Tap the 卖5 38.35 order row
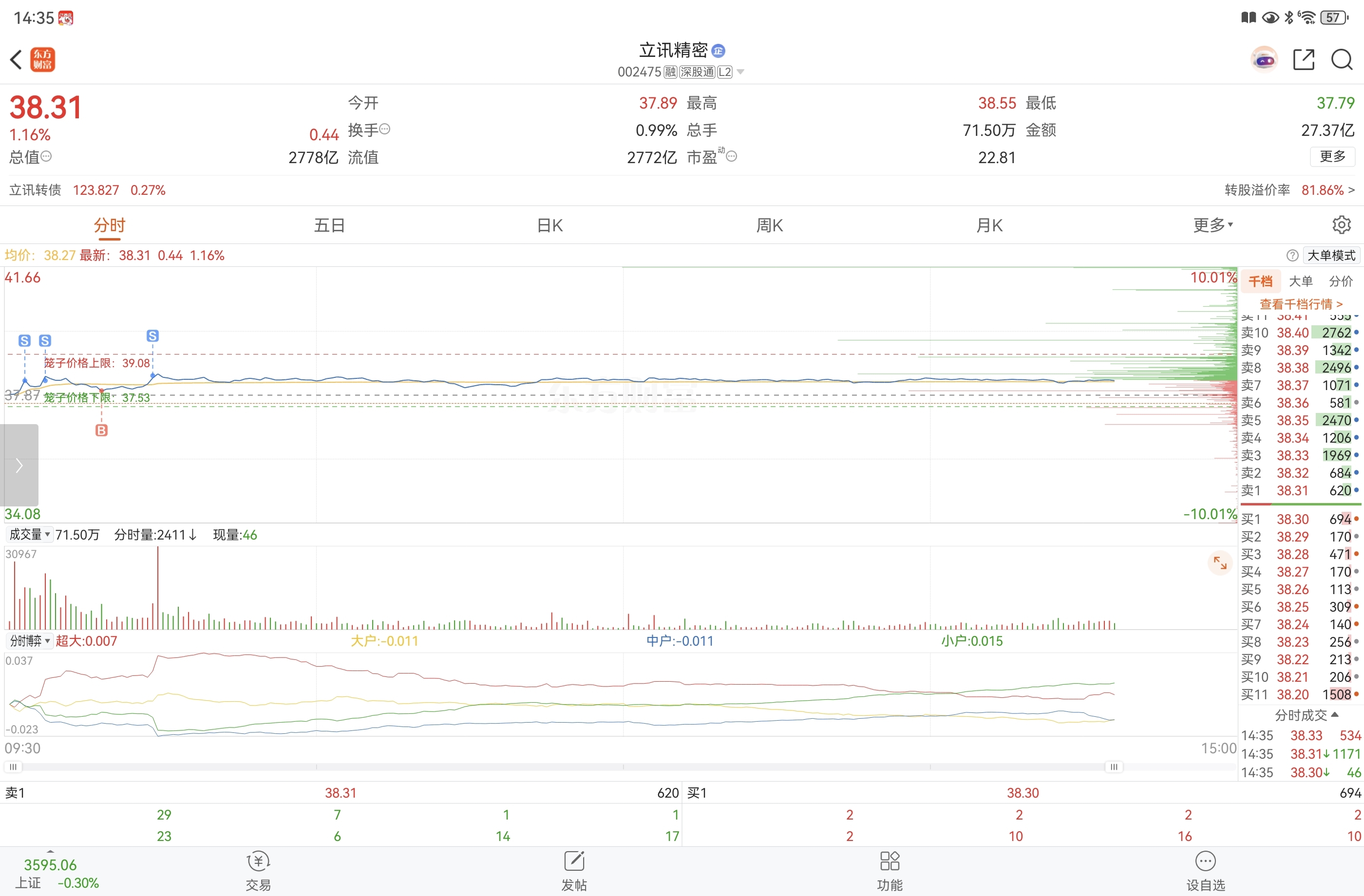 pos(1300,421)
